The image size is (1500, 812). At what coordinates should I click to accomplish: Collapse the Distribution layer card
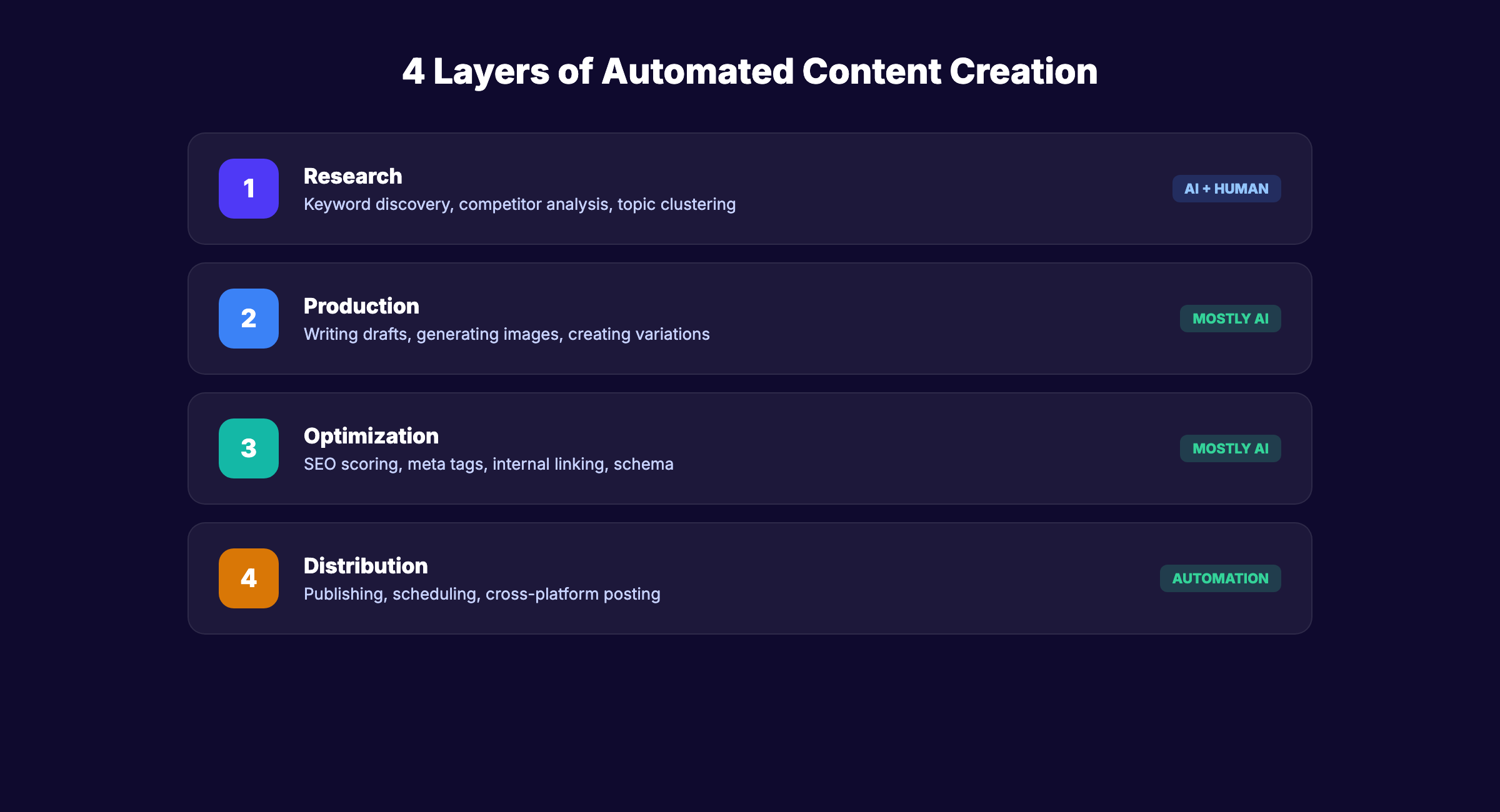click(x=750, y=578)
